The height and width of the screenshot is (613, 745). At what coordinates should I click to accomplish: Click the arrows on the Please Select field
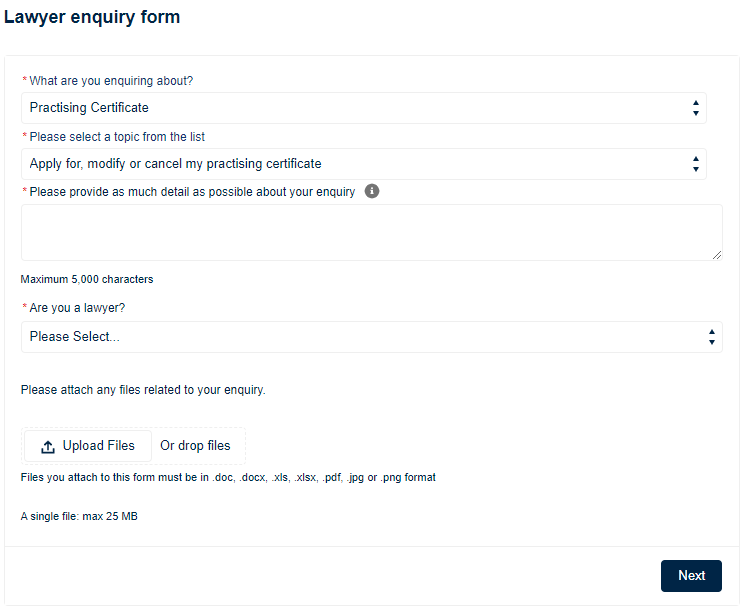[x=711, y=337]
